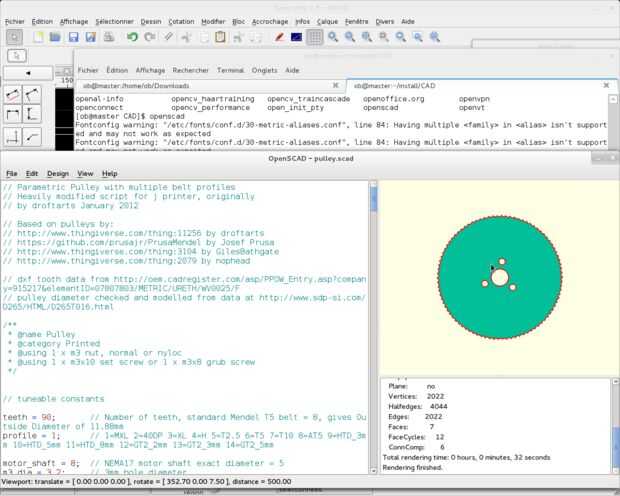Click the scissors cut icon

184,37
